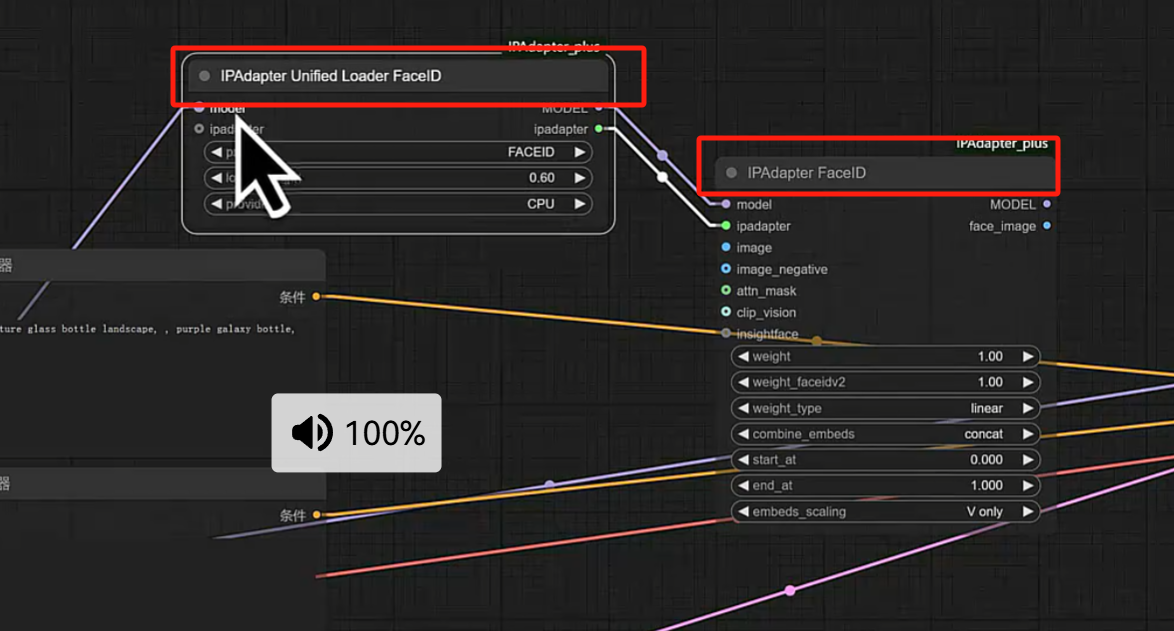
Task: Increase end_at value with right arrow
Action: point(1027,486)
